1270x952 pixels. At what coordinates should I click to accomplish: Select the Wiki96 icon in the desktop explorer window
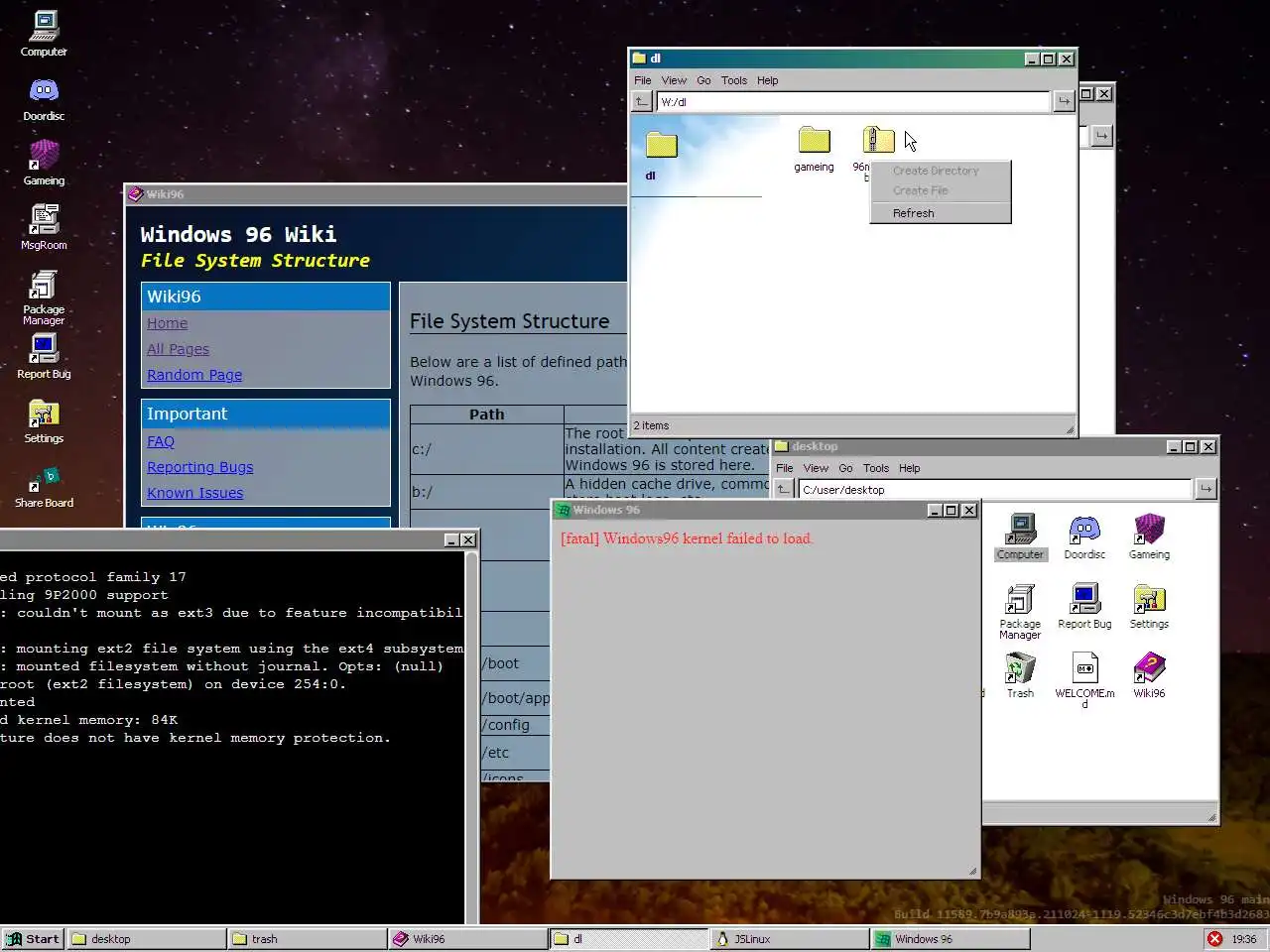coord(1149,676)
